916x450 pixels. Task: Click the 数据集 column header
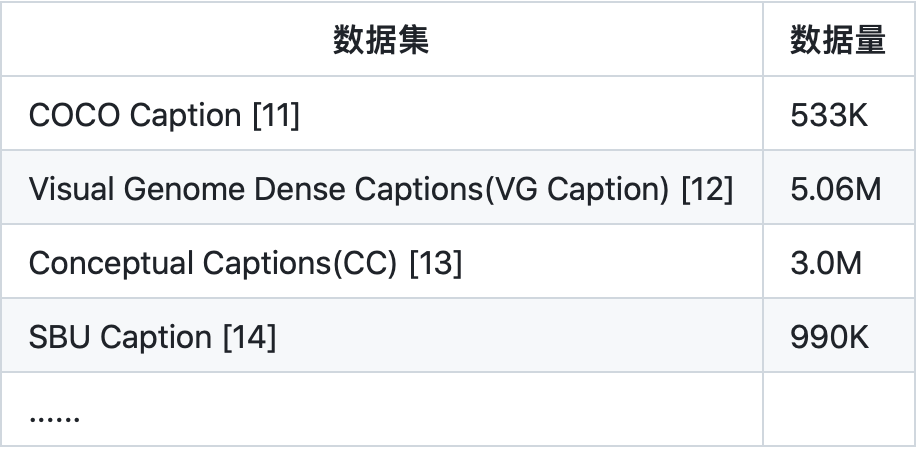point(381,40)
